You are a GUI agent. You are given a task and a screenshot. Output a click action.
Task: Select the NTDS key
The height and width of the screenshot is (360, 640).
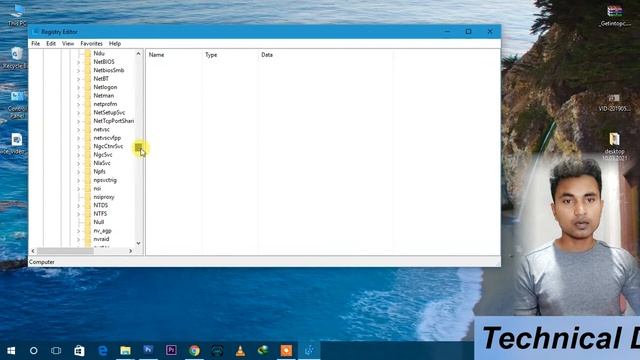[100, 205]
